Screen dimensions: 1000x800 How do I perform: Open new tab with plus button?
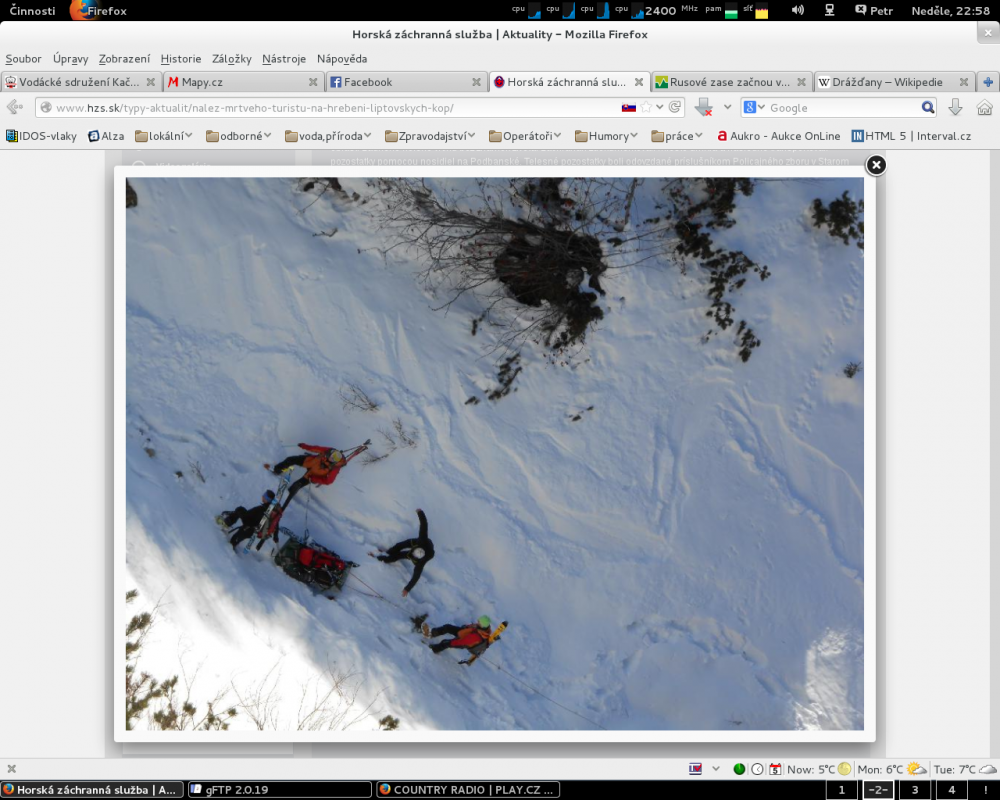(988, 82)
